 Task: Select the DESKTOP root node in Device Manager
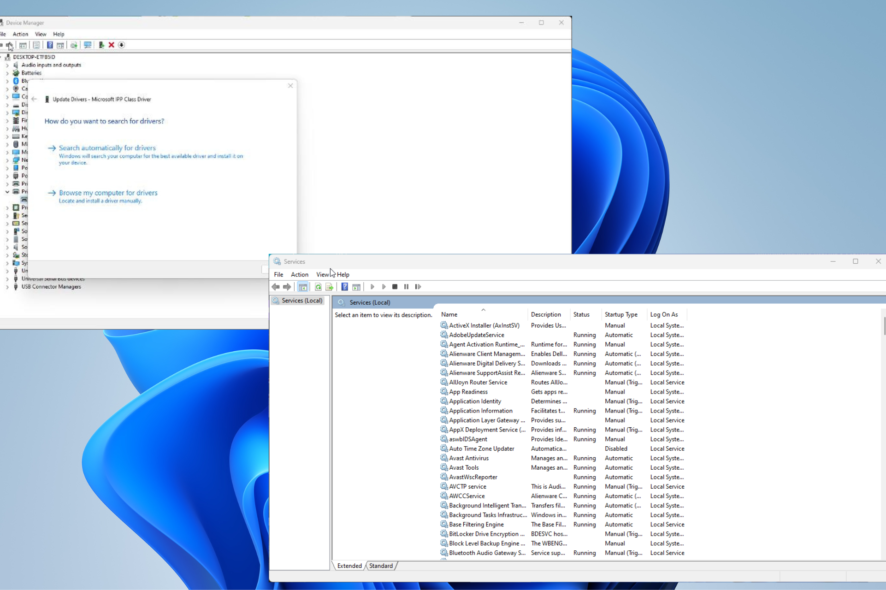[x=34, y=57]
